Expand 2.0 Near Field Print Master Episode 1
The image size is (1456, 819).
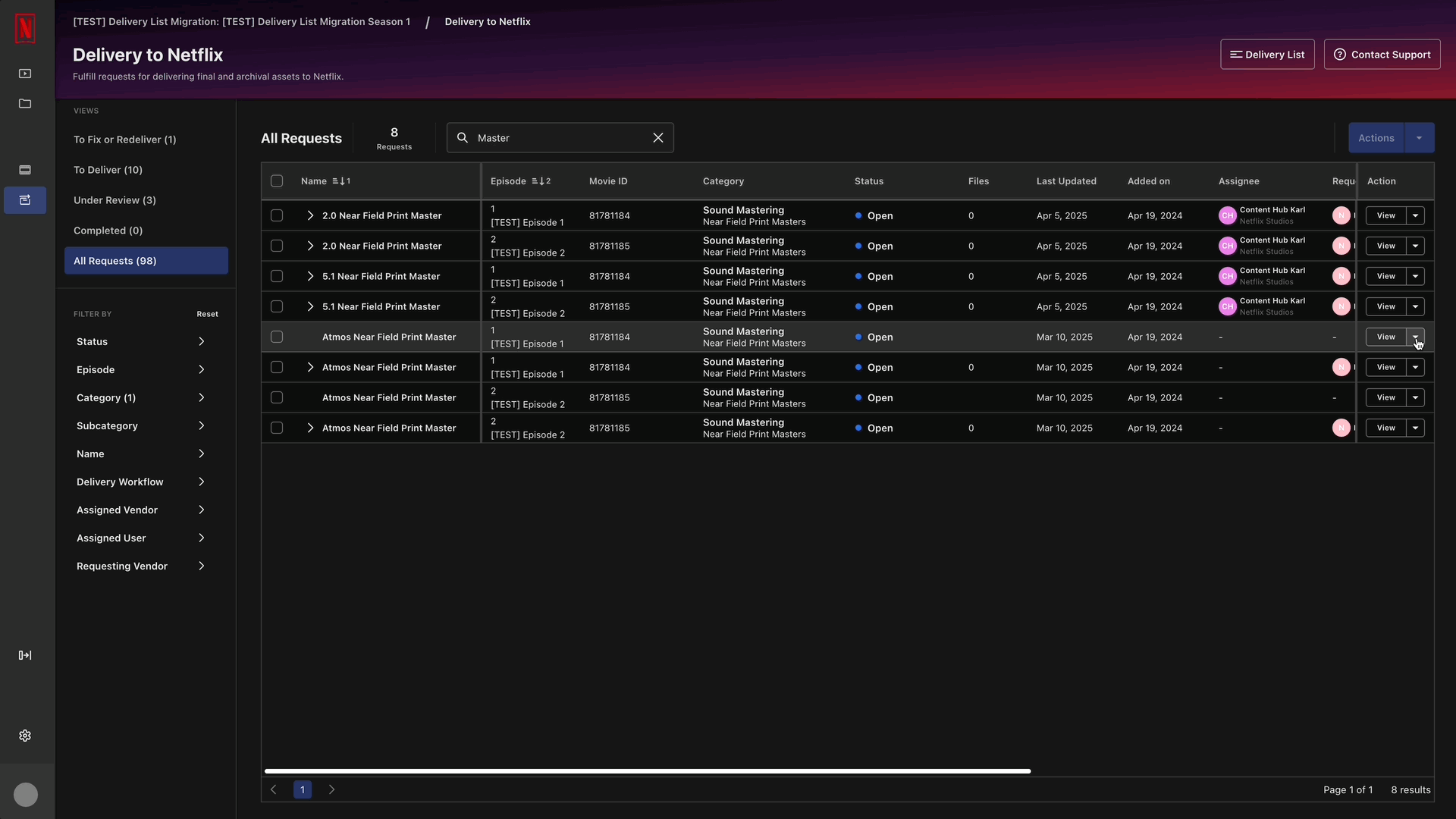coord(310,215)
